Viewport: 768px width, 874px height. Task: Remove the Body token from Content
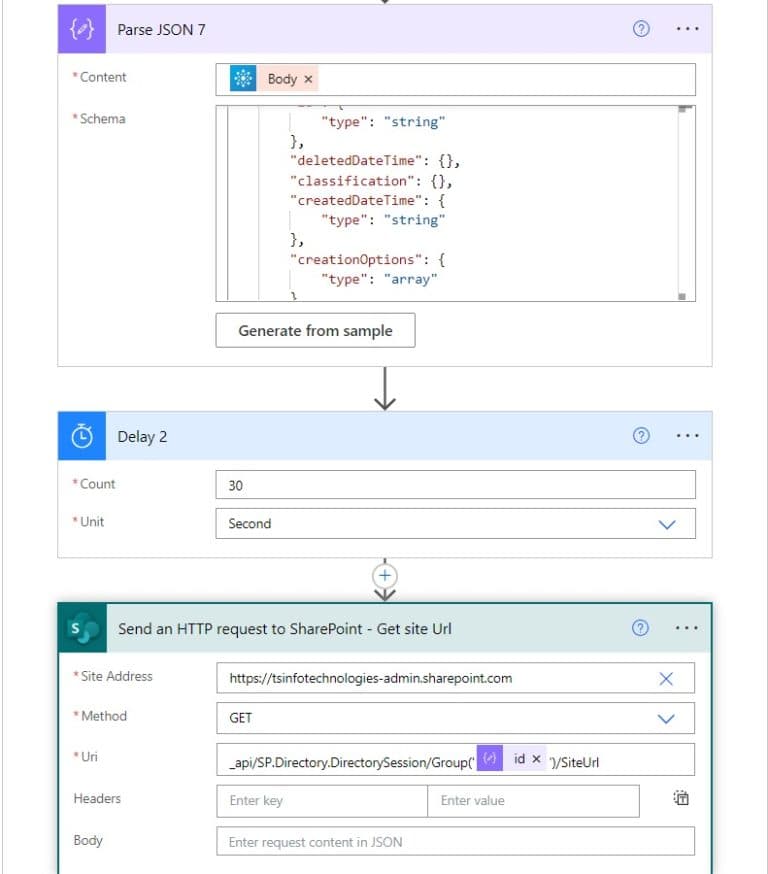(308, 79)
